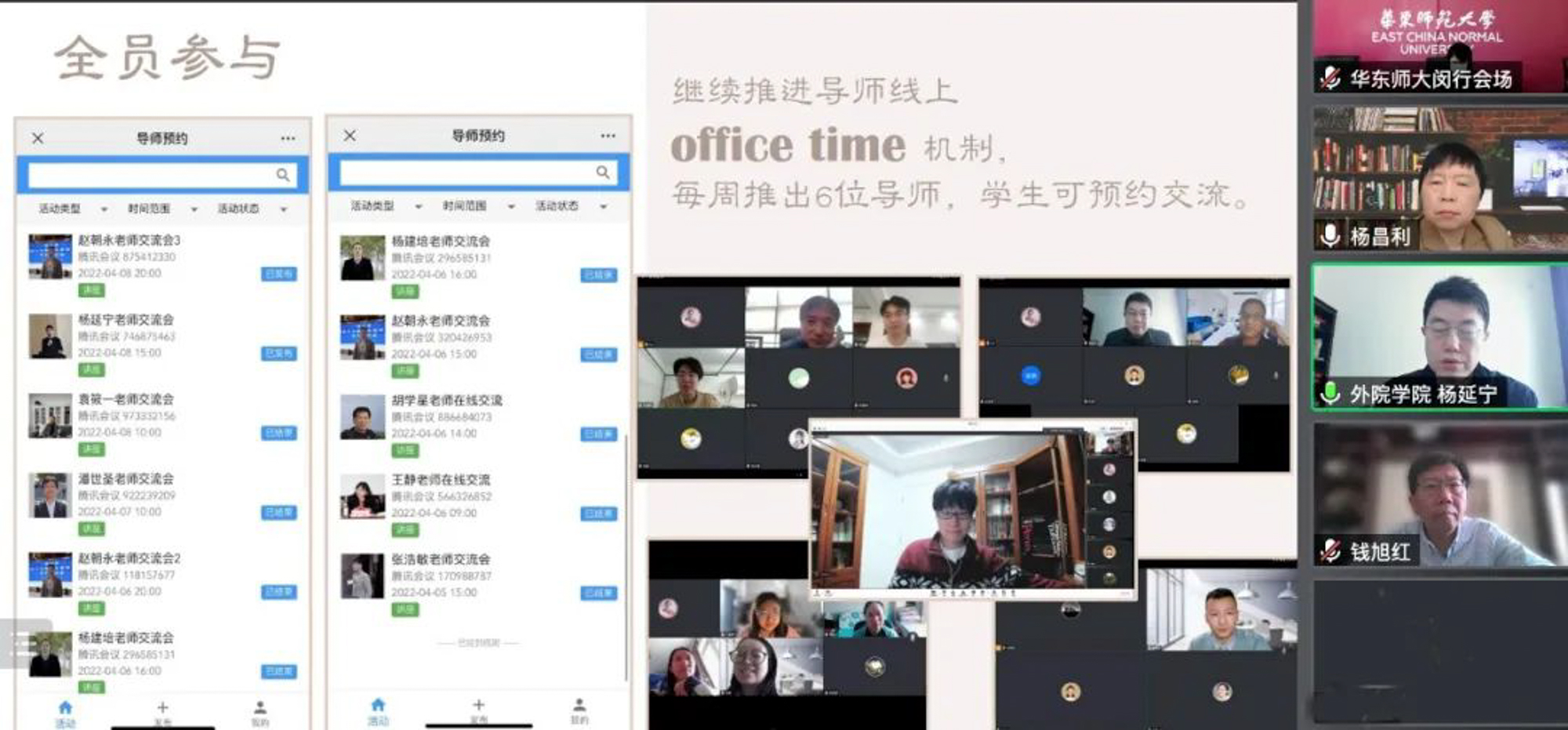Viewport: 1568px width, 730px height.
Task: Open the three-dot menu in right 导师预约 panel
Action: coord(608,136)
